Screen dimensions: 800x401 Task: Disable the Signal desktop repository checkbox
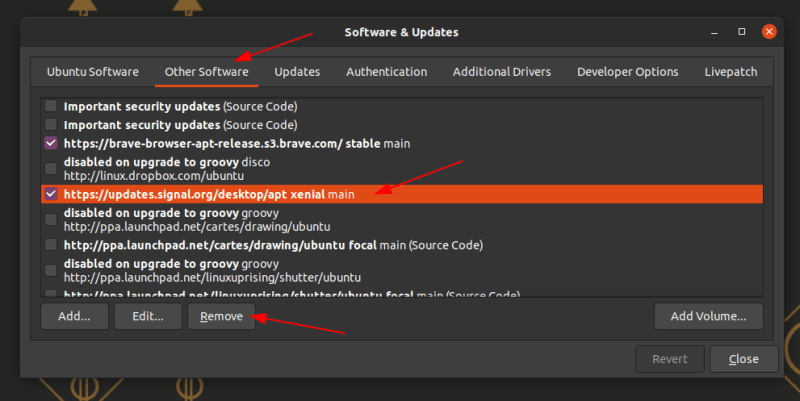pyautogui.click(x=51, y=194)
